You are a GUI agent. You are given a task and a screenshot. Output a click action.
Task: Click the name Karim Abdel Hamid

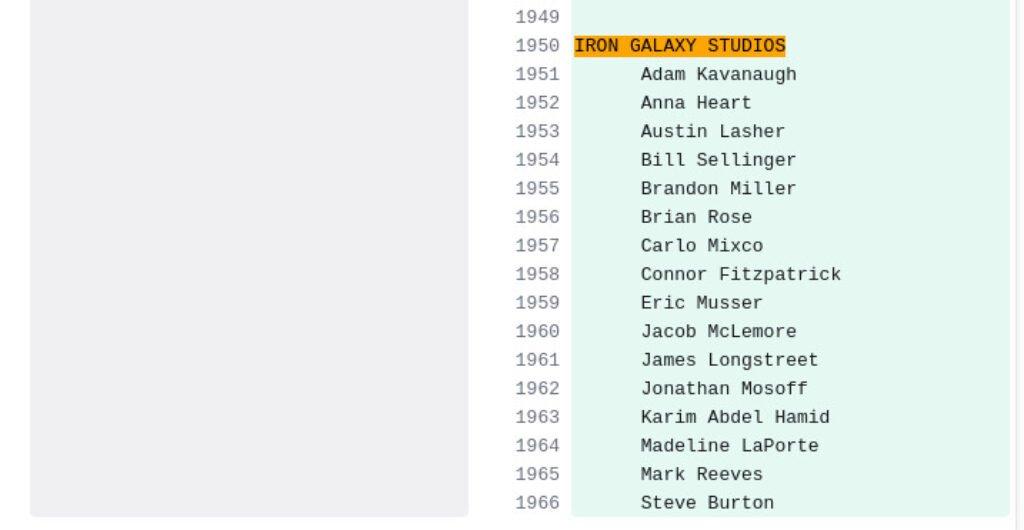[x=735, y=417]
